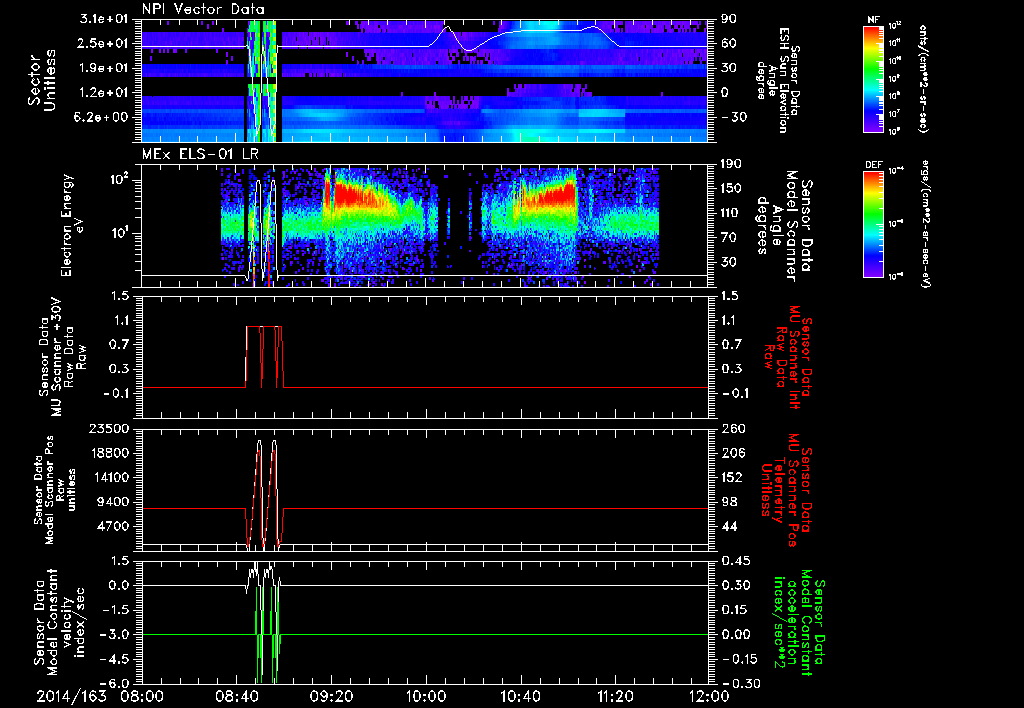Click the "98" telemetry tick label
1024x708 pixels.
pos(729,502)
